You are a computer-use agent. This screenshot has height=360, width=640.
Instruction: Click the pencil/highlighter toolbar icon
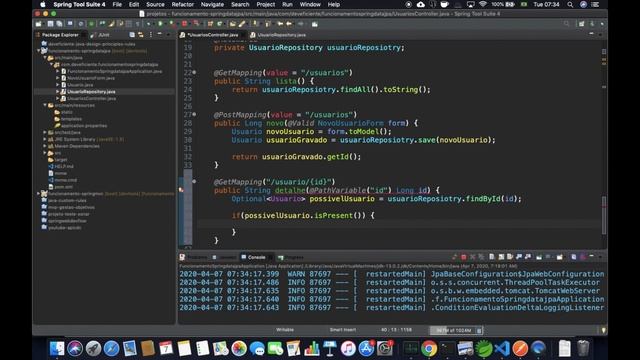pyautogui.click(x=242, y=24)
